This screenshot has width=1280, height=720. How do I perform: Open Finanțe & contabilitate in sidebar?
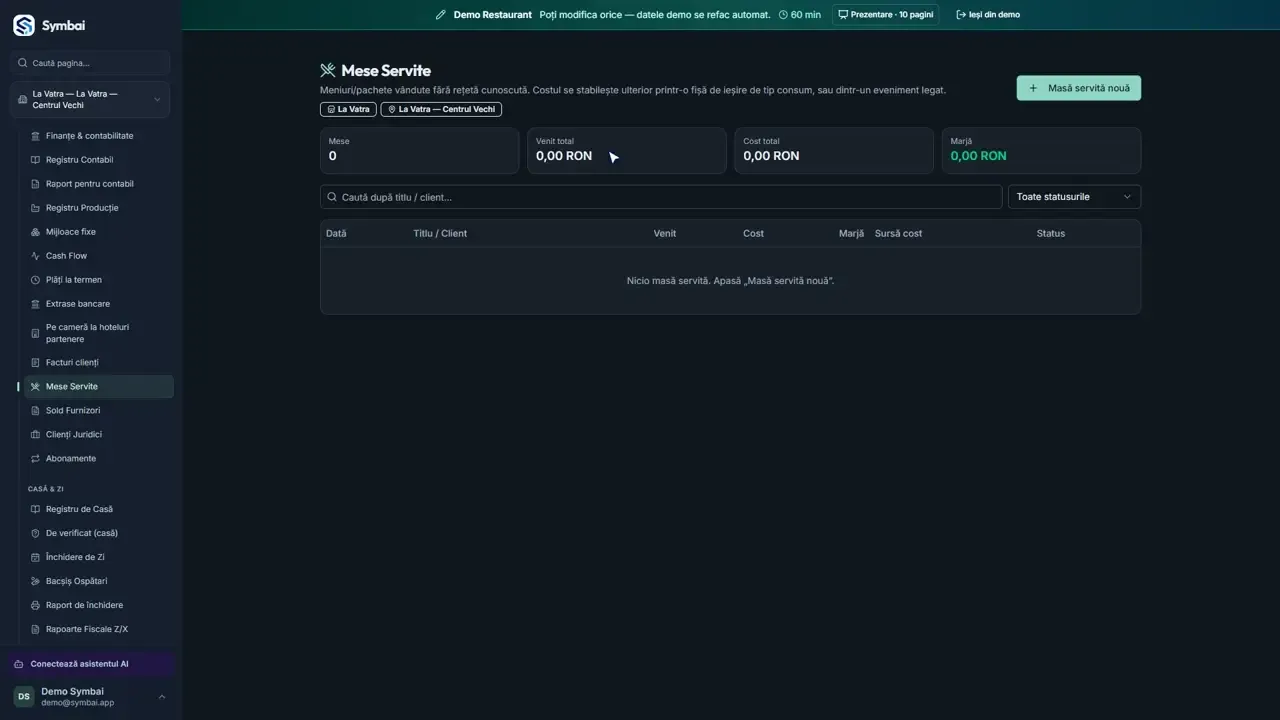click(99, 136)
